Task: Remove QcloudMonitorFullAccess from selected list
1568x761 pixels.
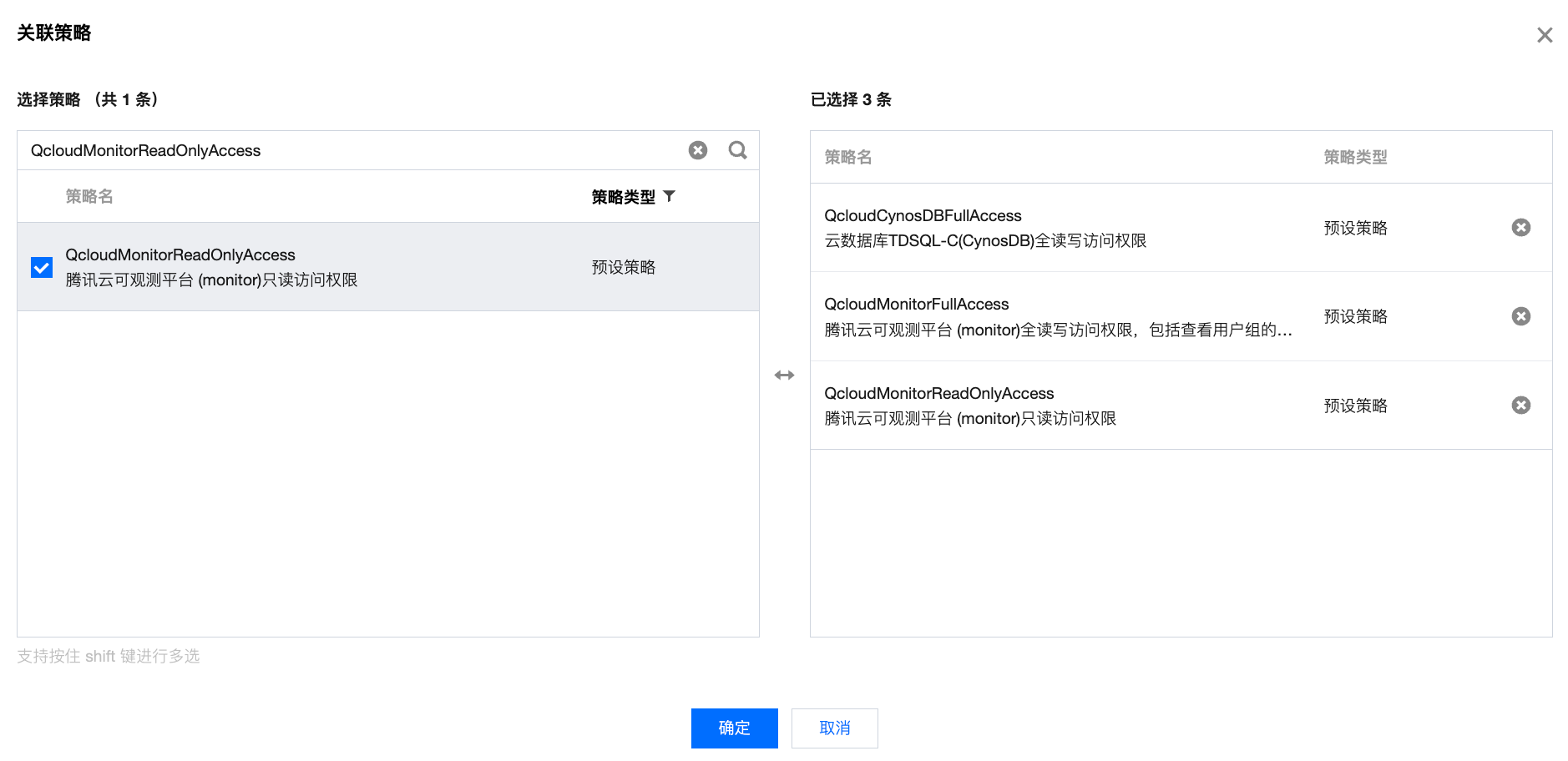Action: tap(1521, 316)
